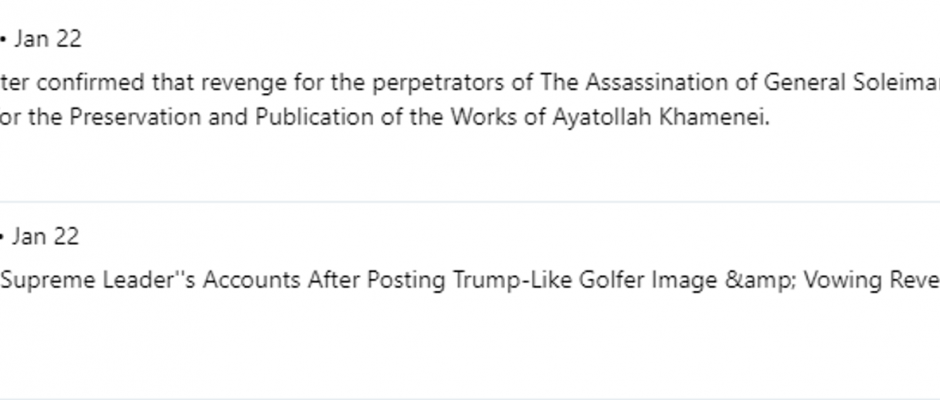Click the bullet separator before first Jan 22

pos(3,40)
